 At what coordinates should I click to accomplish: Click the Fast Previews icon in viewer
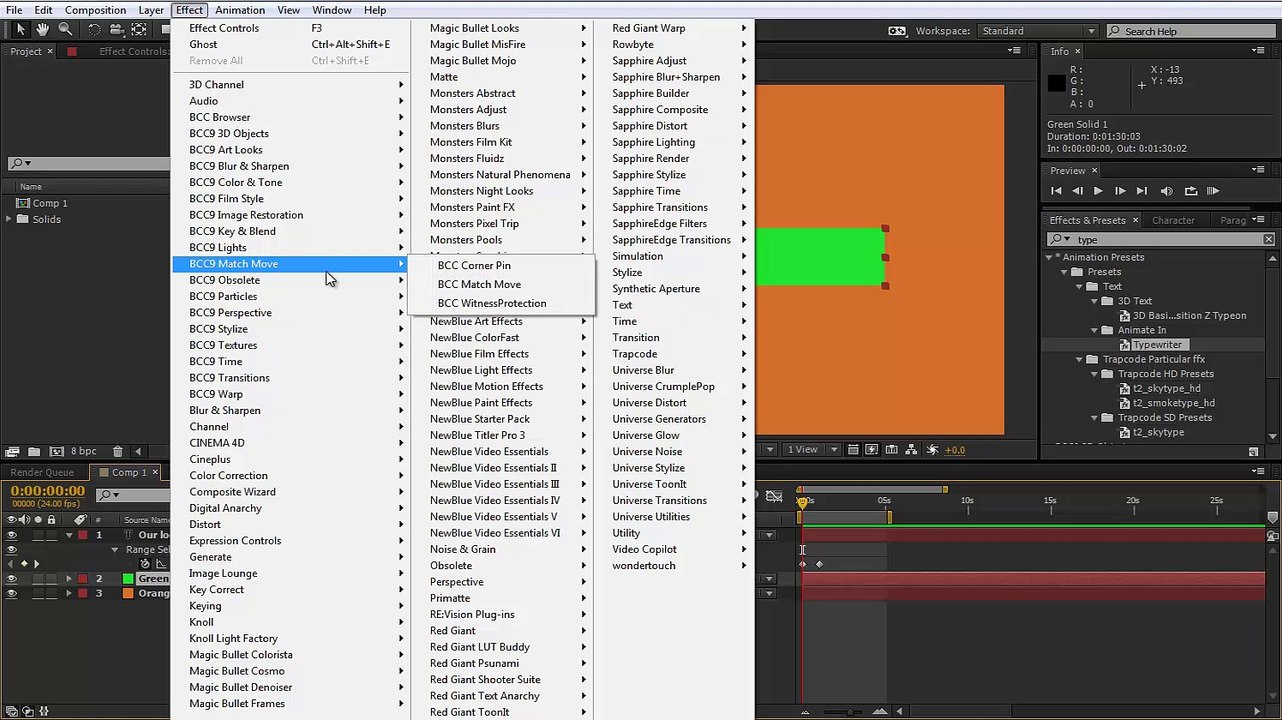pos(872,450)
